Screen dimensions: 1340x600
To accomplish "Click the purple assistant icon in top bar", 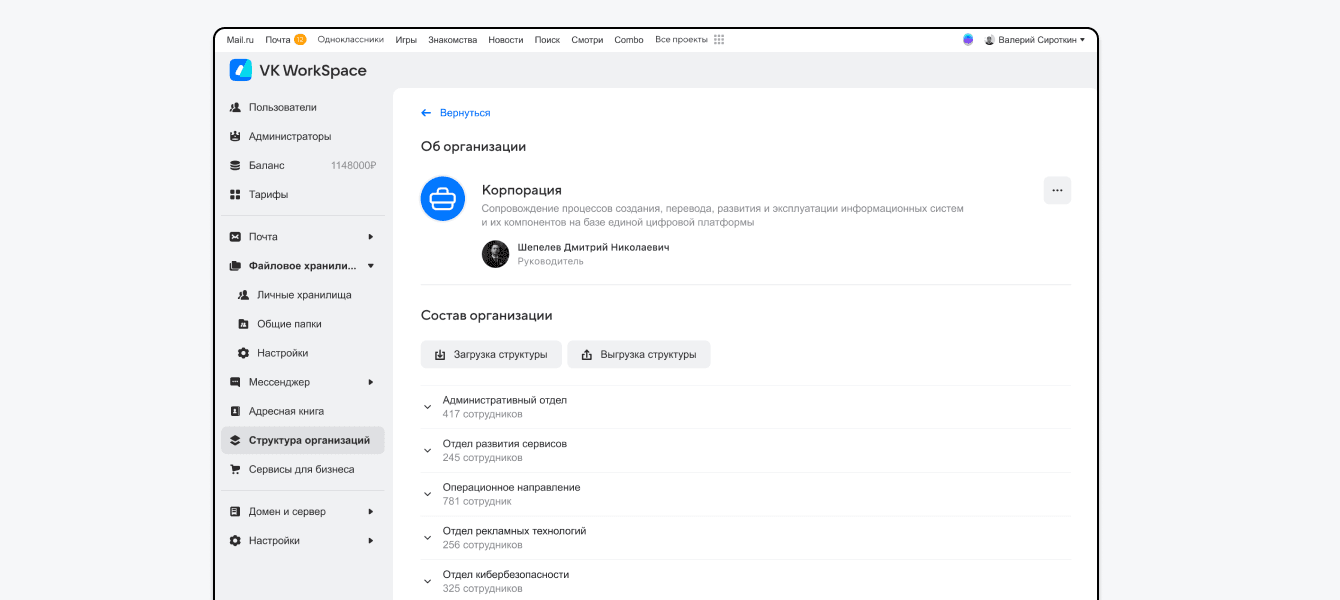I will click(x=968, y=40).
